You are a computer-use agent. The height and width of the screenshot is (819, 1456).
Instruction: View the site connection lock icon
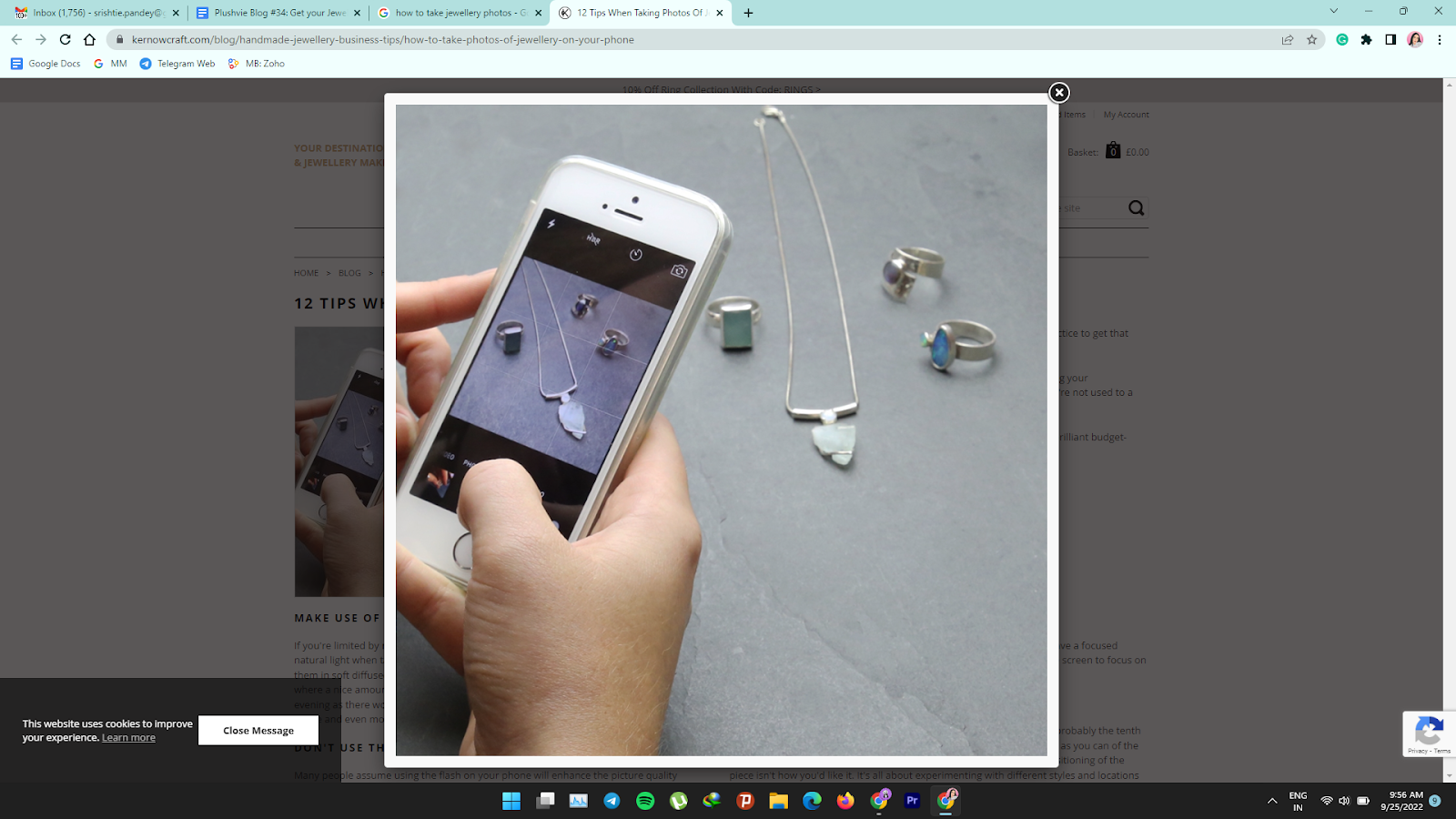tap(119, 39)
